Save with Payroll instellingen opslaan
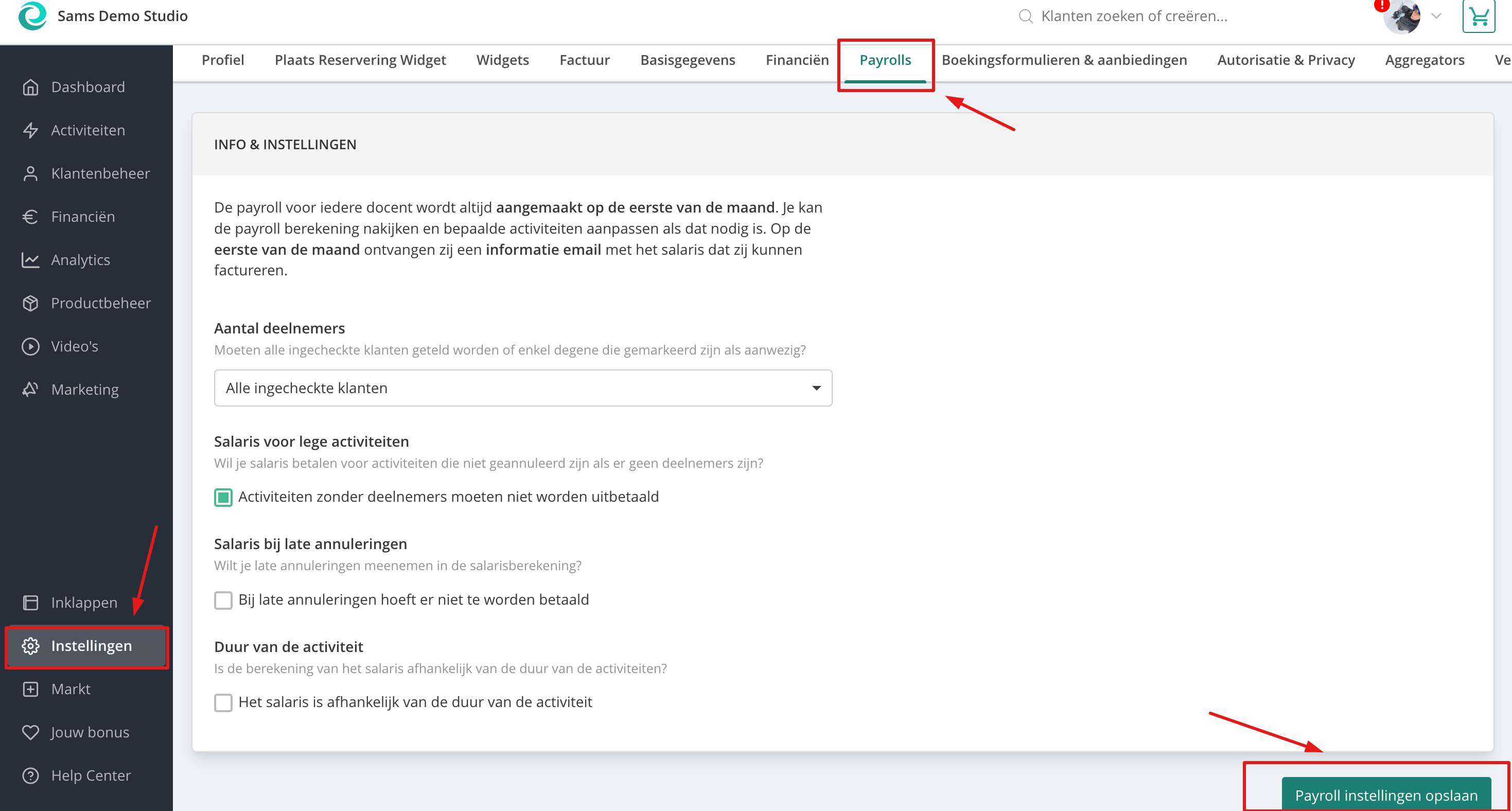The height and width of the screenshot is (811, 1512). [x=1386, y=795]
